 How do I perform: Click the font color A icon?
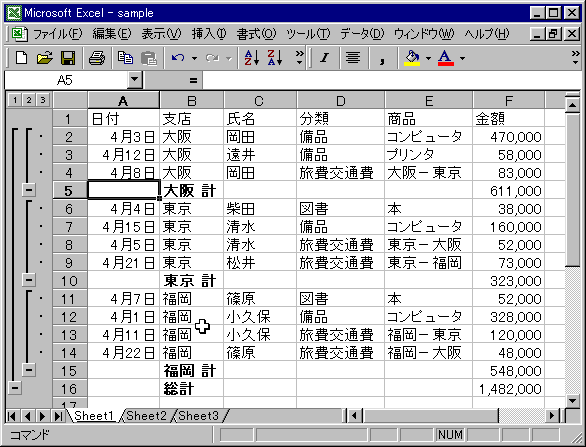point(446,58)
